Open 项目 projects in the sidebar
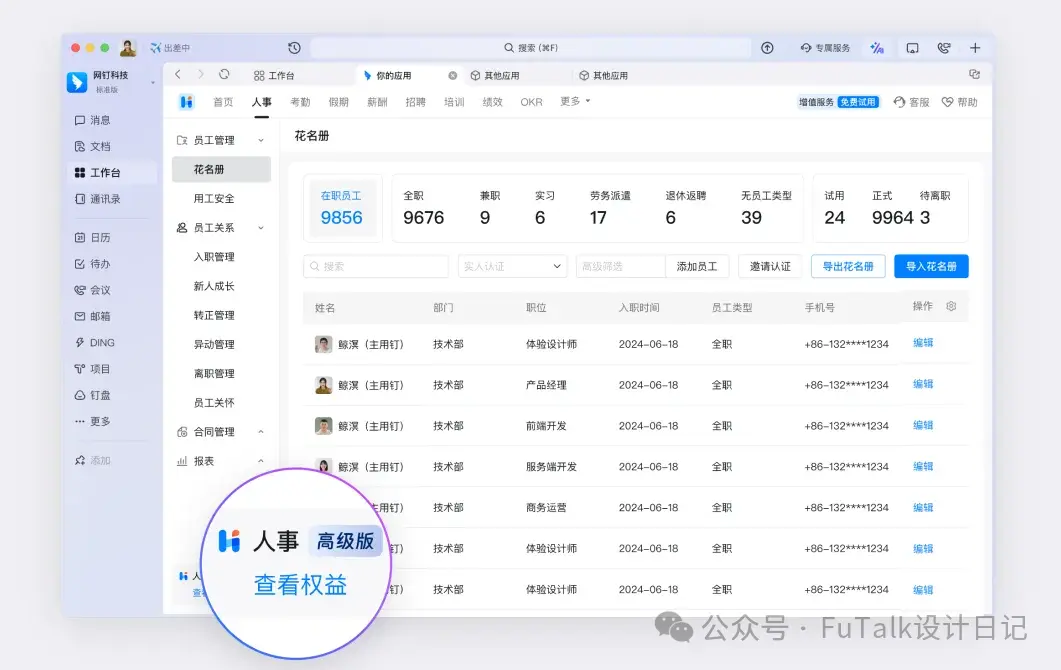Image resolution: width=1061 pixels, height=670 pixels. coord(93,369)
